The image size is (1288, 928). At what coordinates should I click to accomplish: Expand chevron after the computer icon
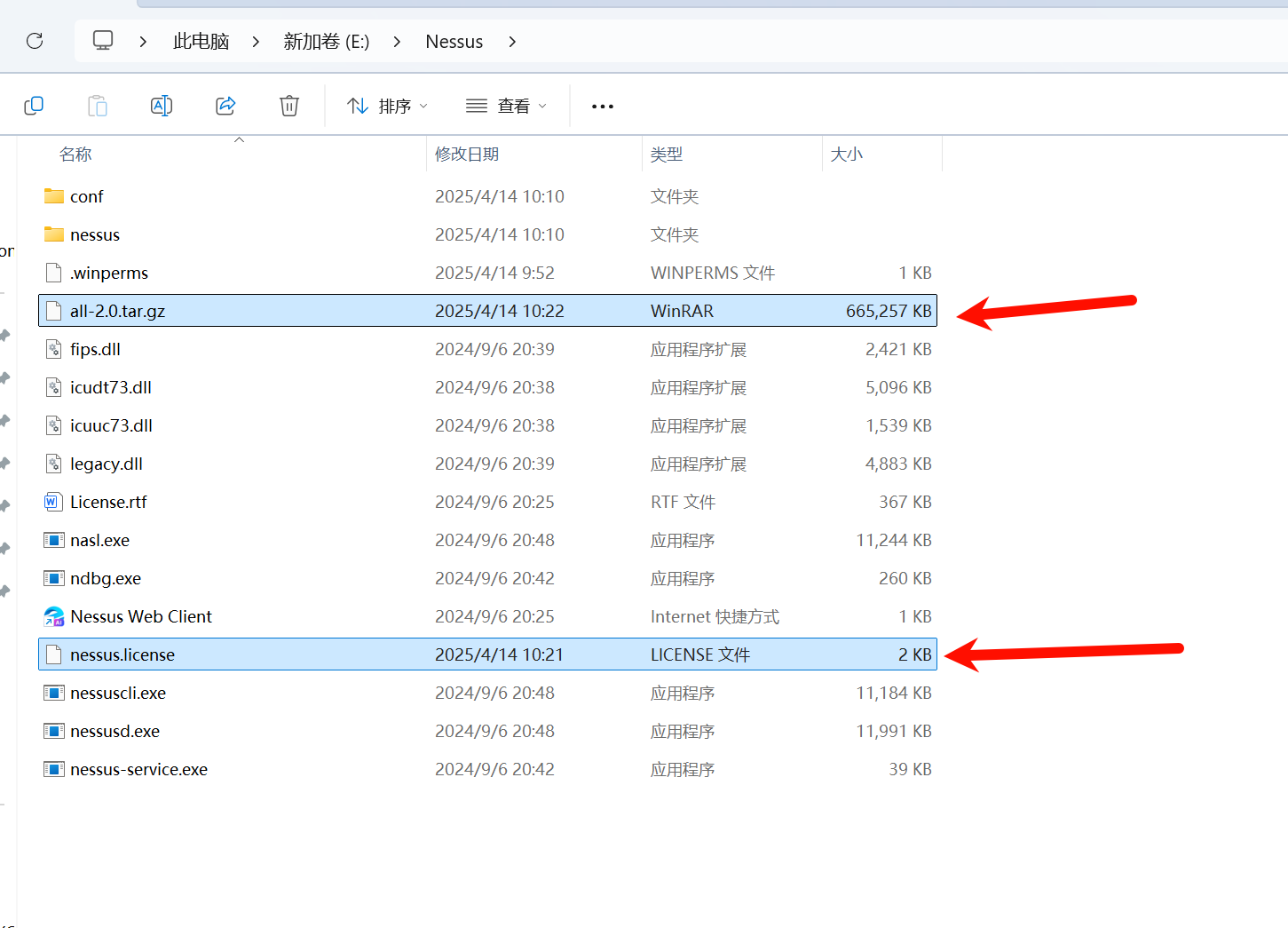tap(143, 42)
